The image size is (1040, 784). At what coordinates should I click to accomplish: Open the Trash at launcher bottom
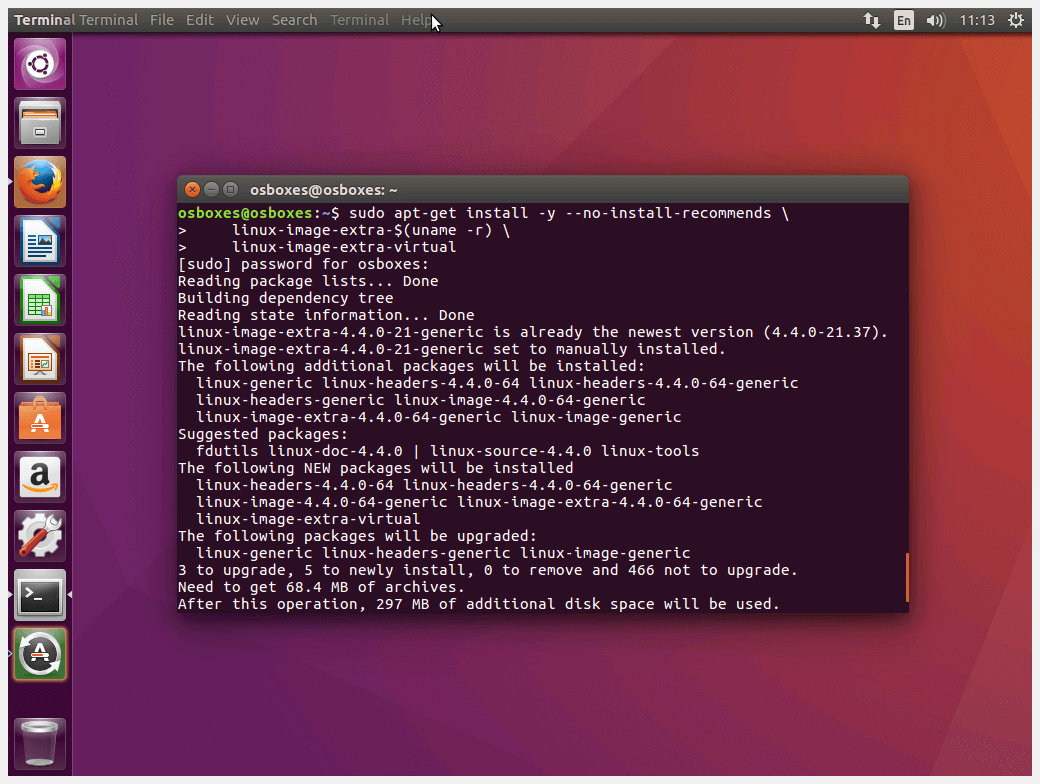(x=40, y=744)
